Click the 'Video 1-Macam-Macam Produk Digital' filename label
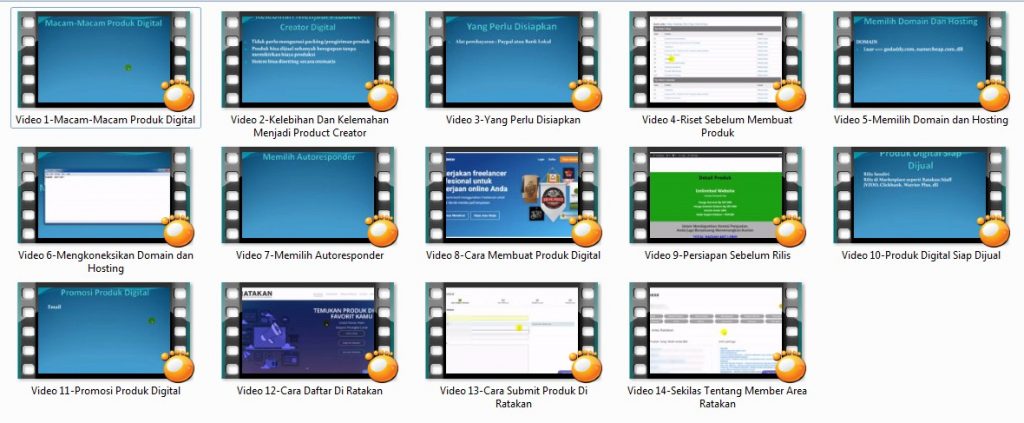1024x423 pixels. tap(105, 120)
